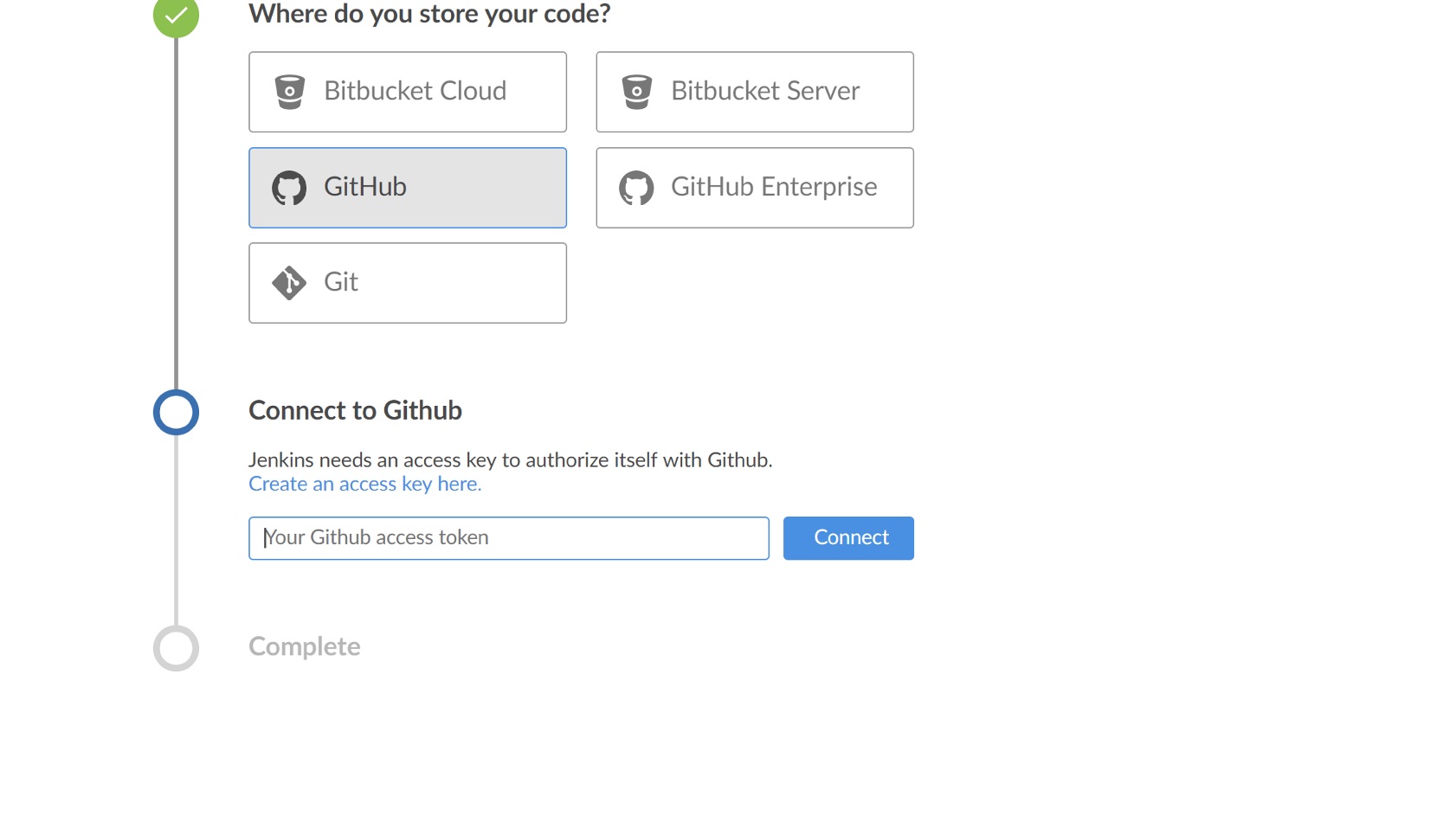Click the blue Connect button

[848, 538]
